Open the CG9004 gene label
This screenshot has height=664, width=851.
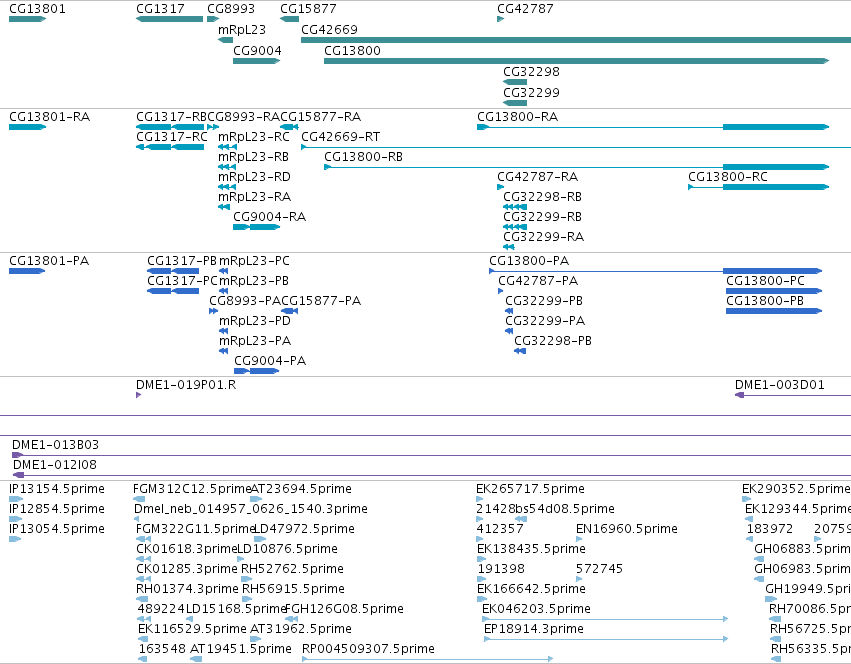pos(257,50)
